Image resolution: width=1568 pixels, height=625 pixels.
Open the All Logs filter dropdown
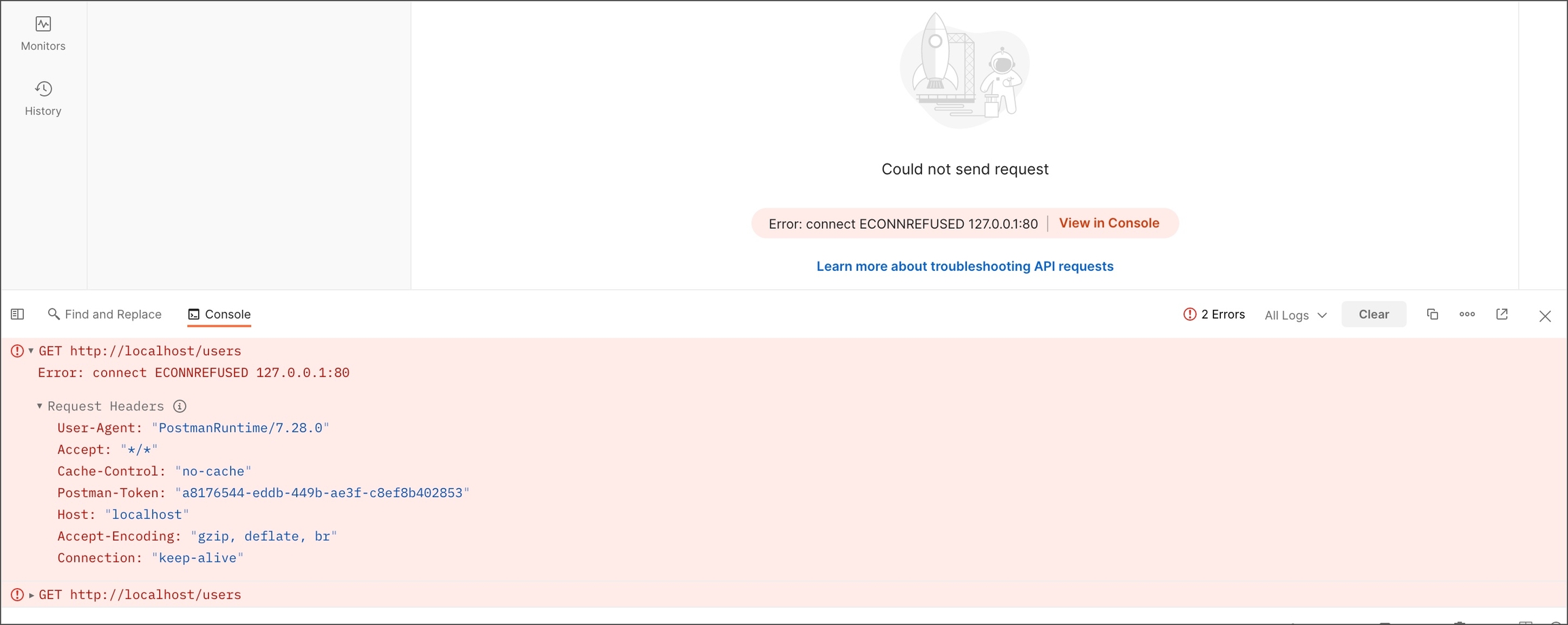[1295, 315]
